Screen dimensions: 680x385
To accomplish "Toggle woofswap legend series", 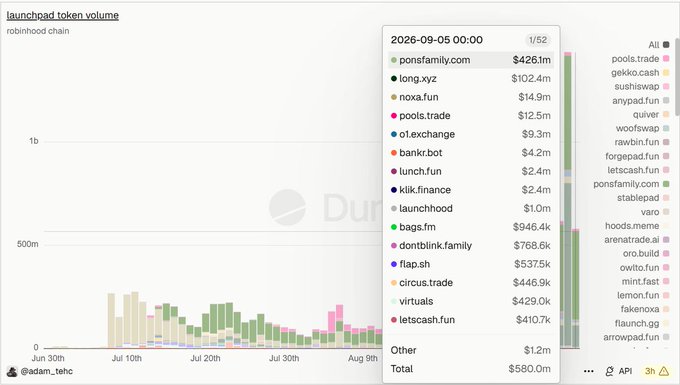I will [x=643, y=128].
